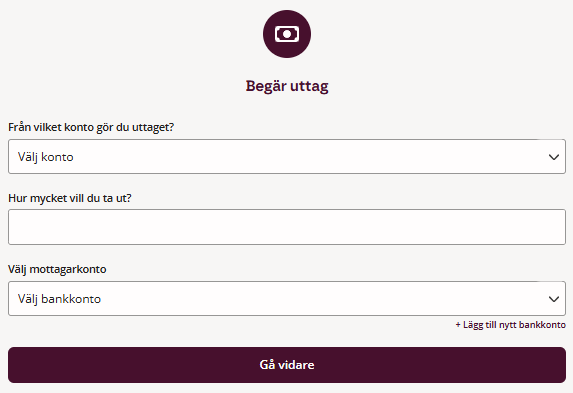Focus the withdrawal amount input field
573x393 pixels.
click(x=287, y=227)
